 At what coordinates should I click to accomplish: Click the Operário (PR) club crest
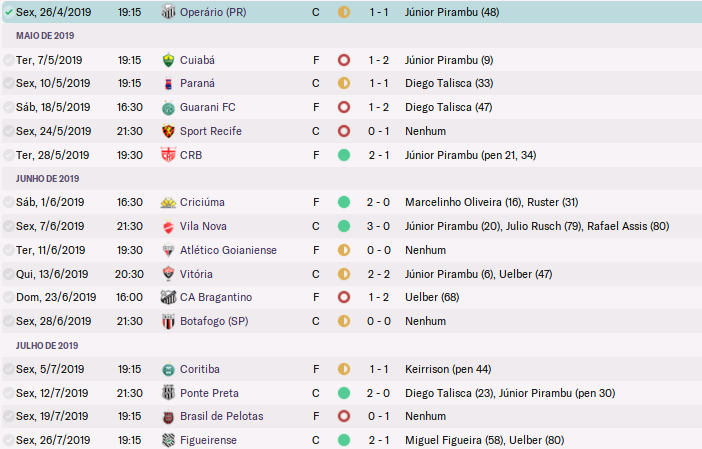(168, 12)
